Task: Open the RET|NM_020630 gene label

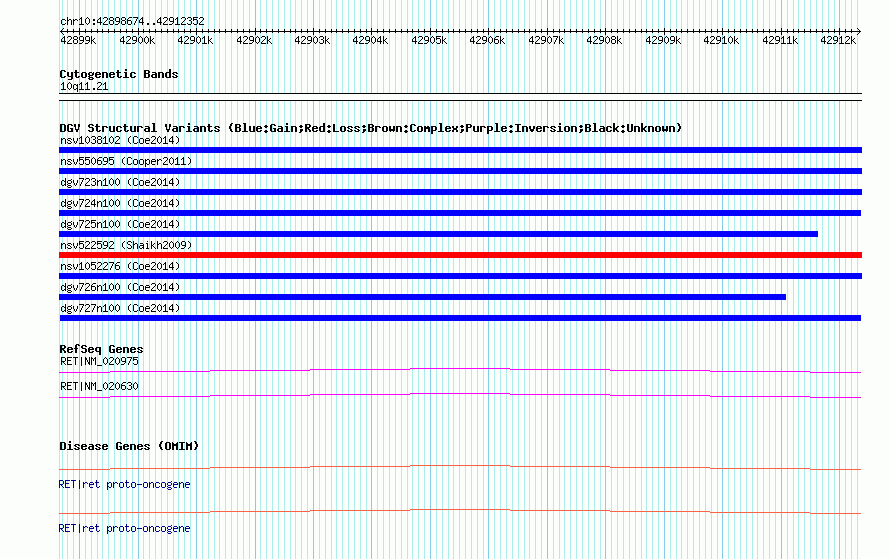Action: pos(99,386)
